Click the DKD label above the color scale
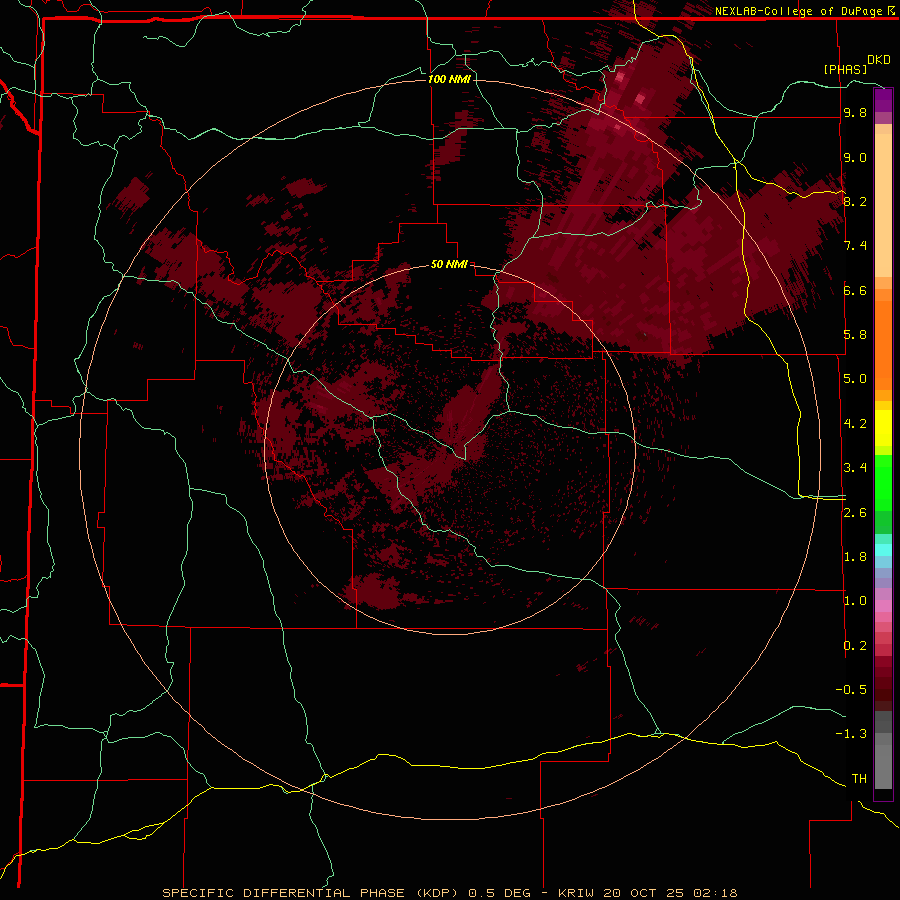The image size is (900, 900). tap(879, 60)
